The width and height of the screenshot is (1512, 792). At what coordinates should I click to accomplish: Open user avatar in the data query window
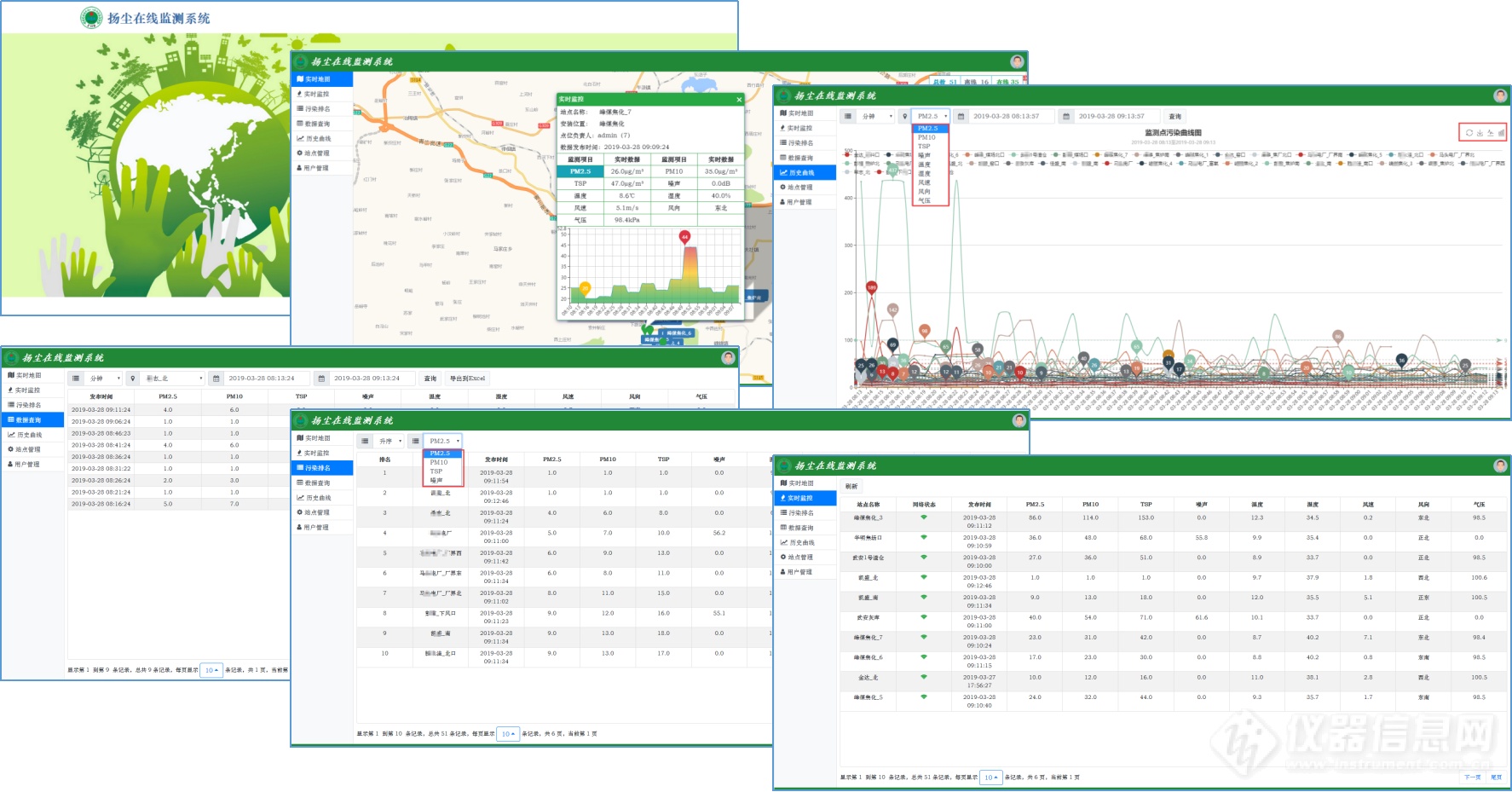(728, 357)
